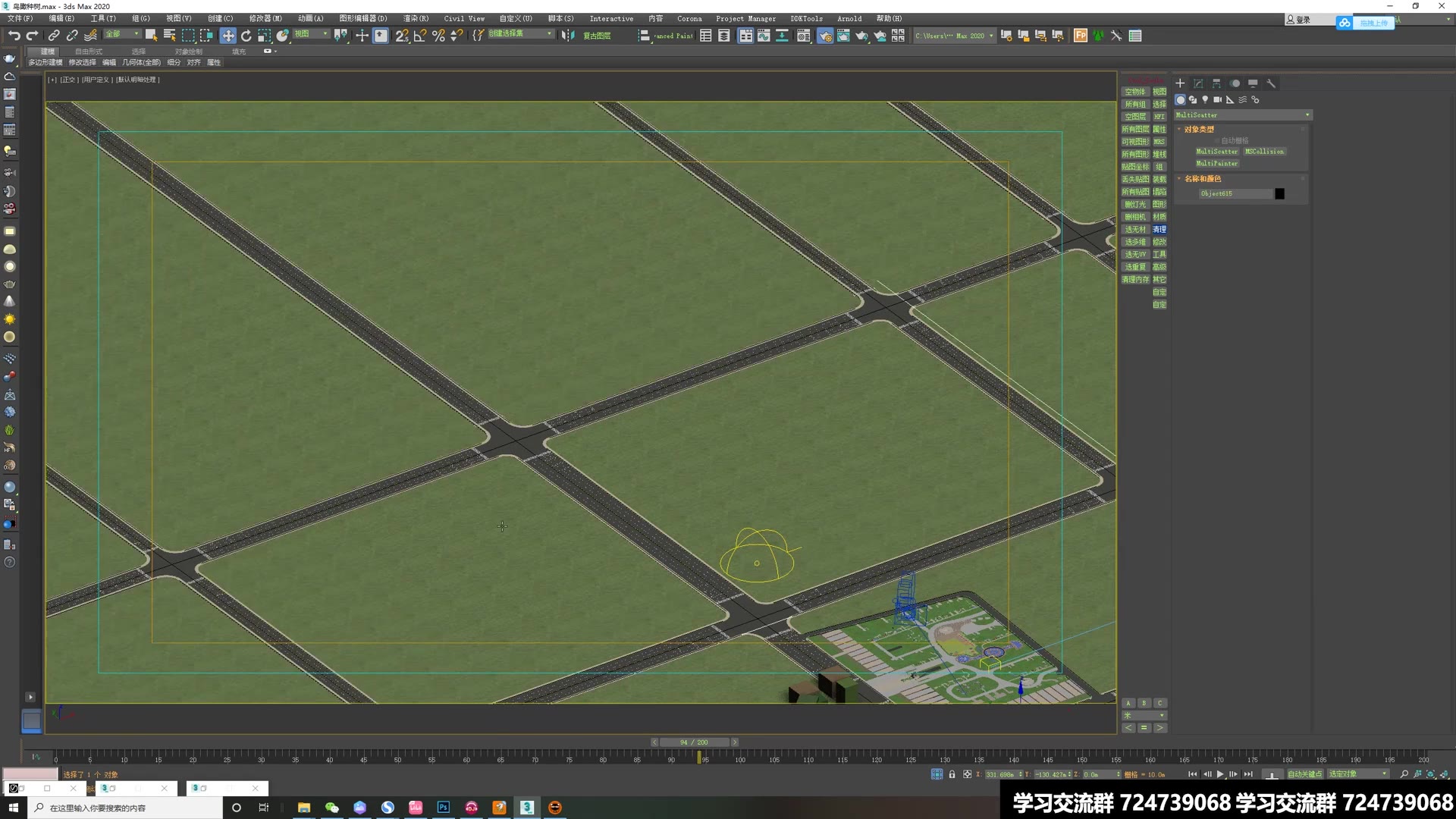Open the Modify panel tab icon
Image resolution: width=1456 pixels, height=819 pixels.
pyautogui.click(x=1198, y=83)
